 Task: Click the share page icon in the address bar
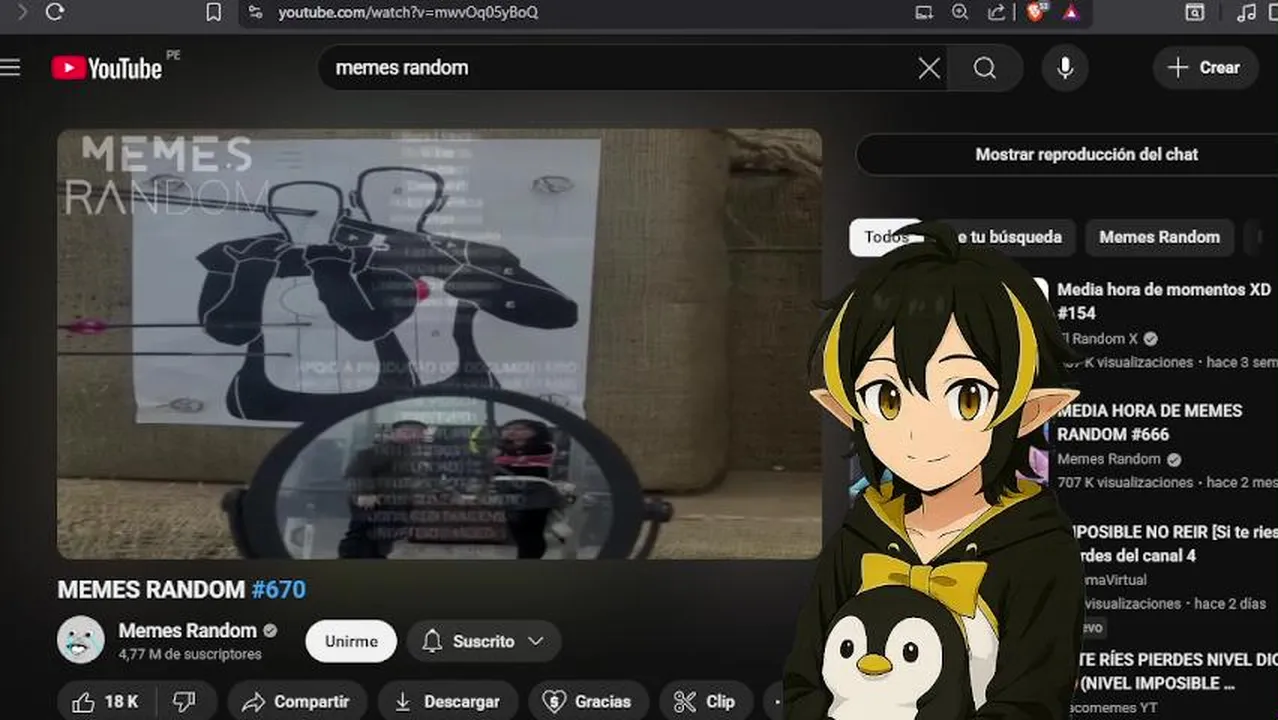996,12
